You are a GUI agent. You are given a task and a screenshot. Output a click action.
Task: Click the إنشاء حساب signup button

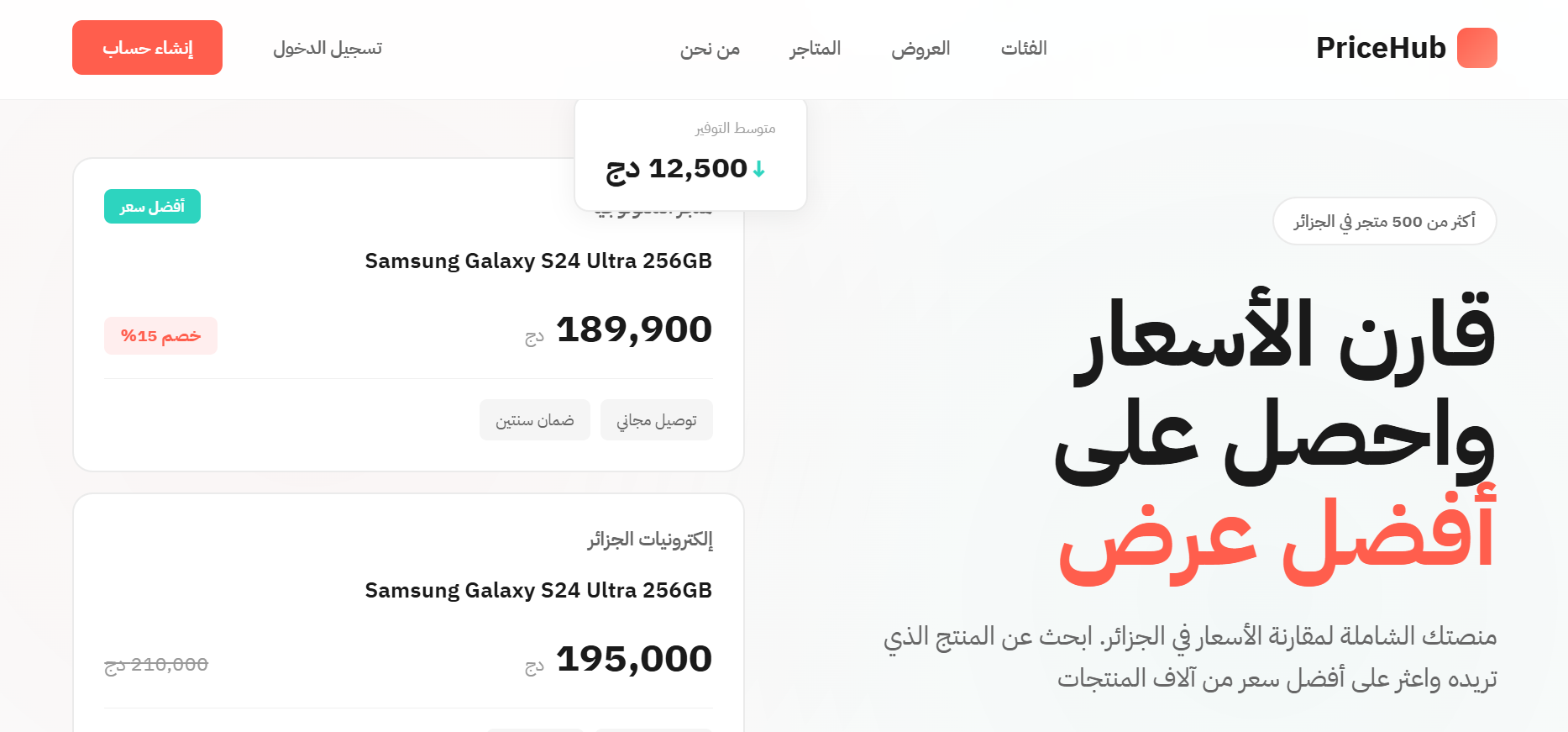pos(147,48)
